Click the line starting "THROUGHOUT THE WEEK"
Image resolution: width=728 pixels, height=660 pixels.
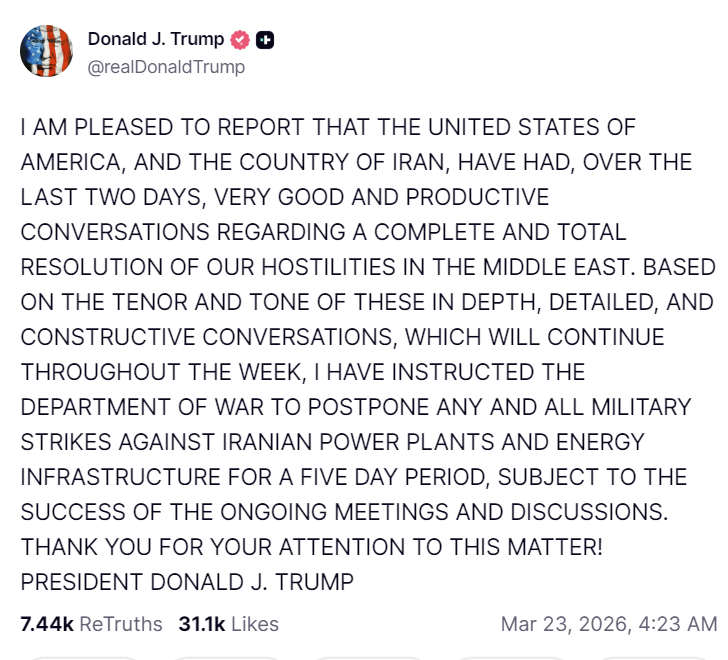pyautogui.click(x=302, y=372)
